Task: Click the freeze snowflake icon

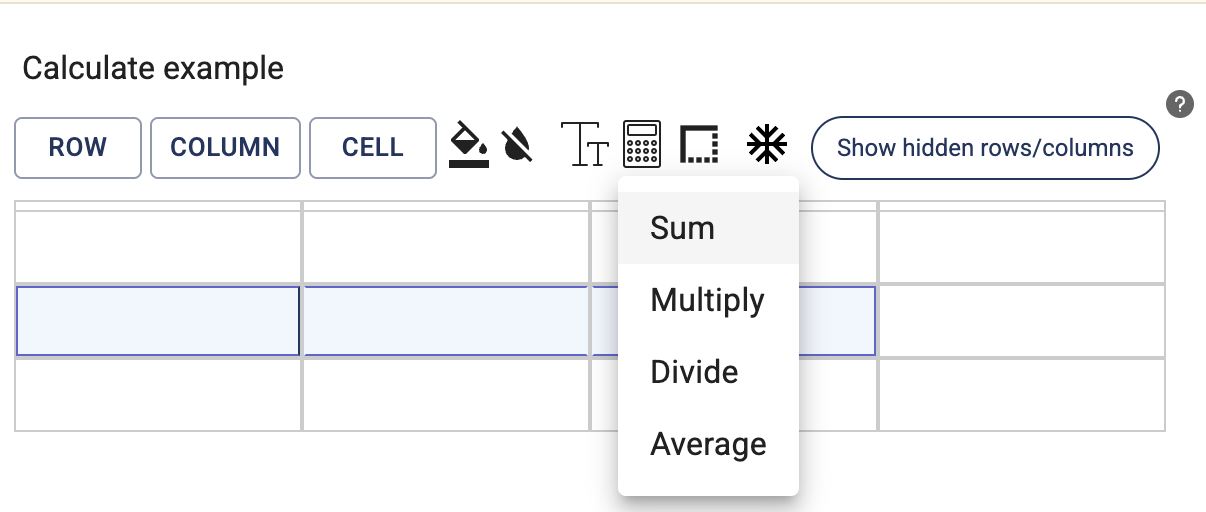Action: click(x=767, y=147)
